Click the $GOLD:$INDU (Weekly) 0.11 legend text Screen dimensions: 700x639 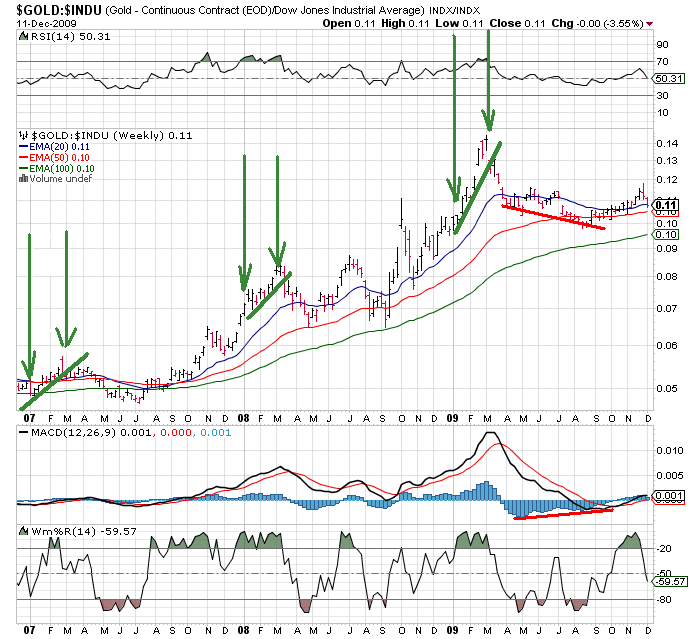tap(112, 135)
